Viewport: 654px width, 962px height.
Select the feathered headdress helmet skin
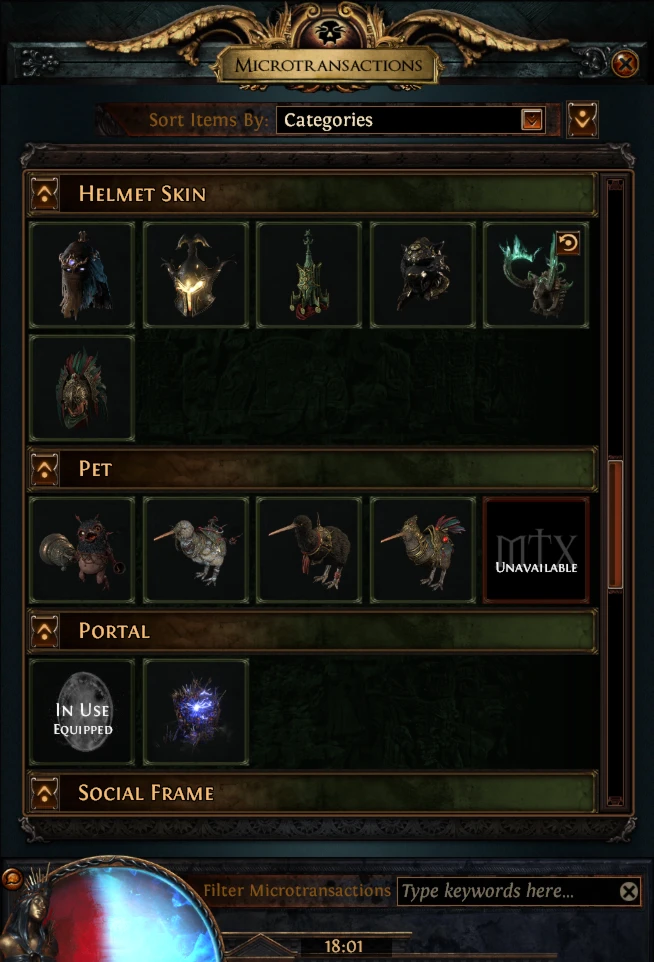click(82, 388)
